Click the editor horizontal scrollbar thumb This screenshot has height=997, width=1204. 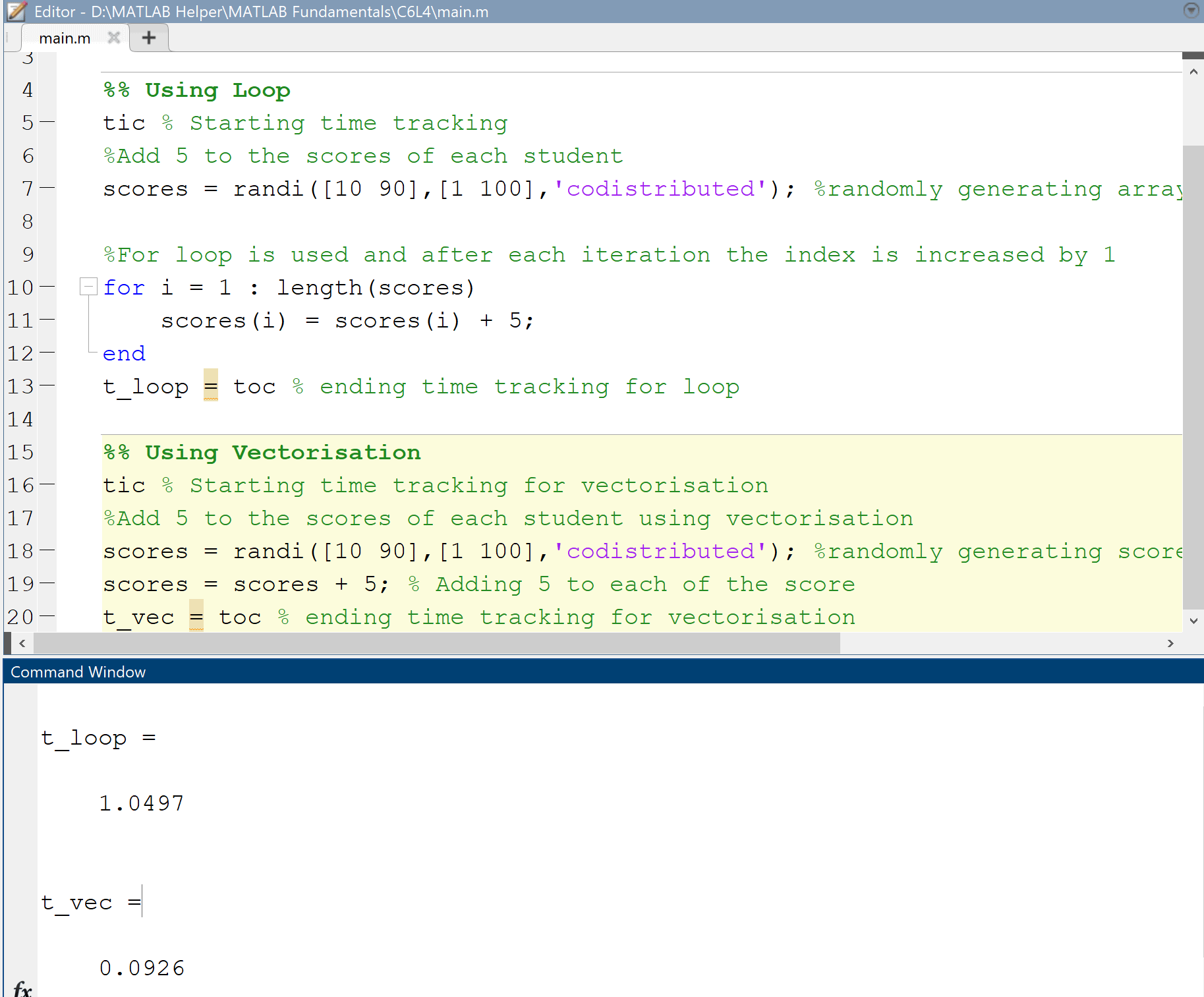[x=437, y=643]
